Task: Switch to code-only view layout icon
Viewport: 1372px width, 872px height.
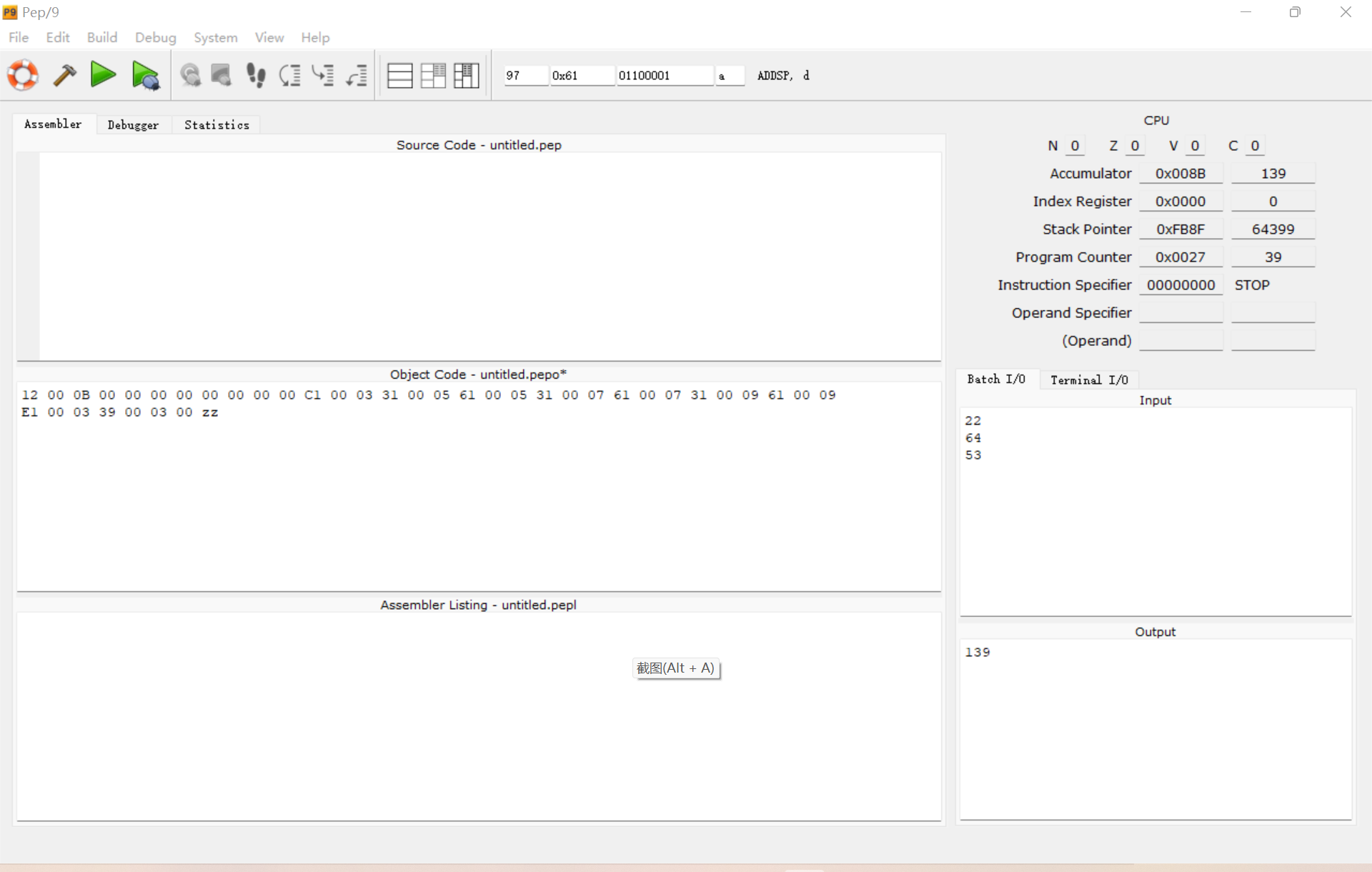Action: tap(399, 75)
